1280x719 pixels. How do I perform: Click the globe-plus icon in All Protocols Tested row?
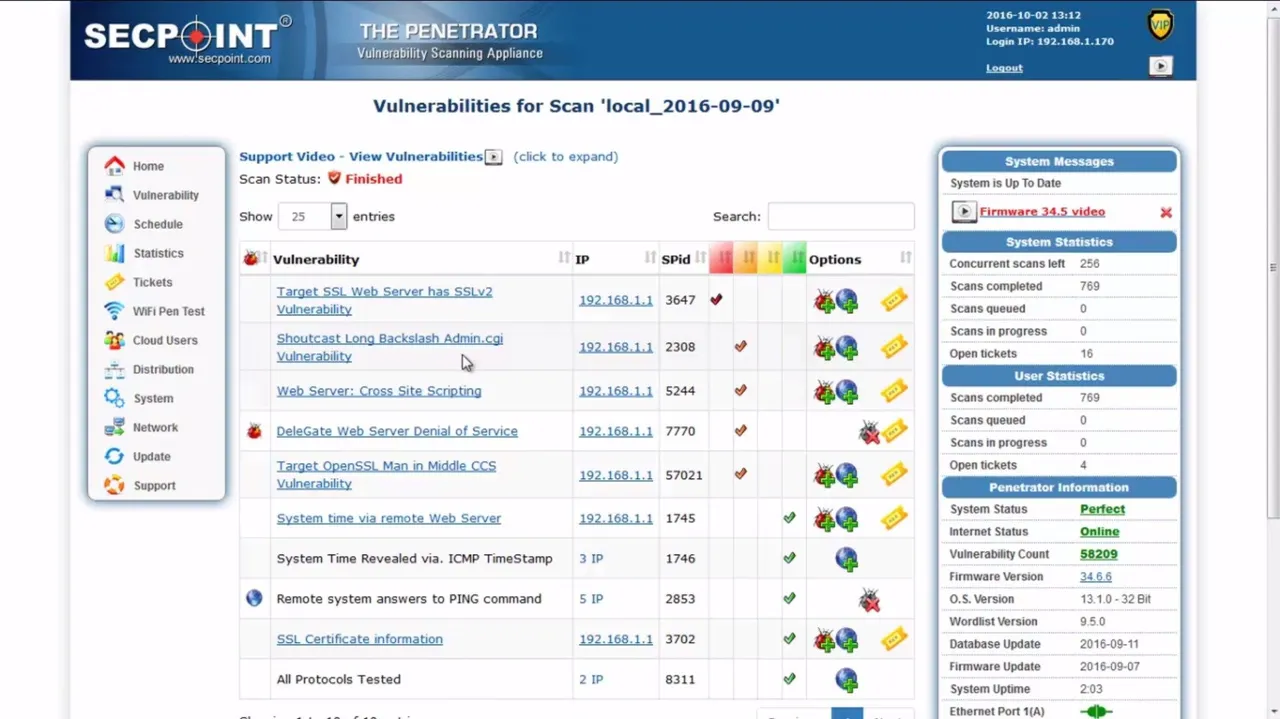coord(847,680)
